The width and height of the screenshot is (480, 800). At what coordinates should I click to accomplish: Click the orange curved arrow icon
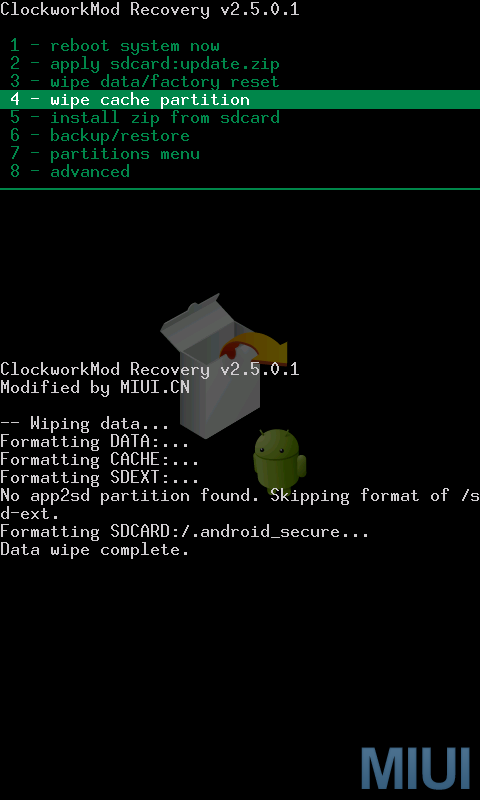point(255,348)
